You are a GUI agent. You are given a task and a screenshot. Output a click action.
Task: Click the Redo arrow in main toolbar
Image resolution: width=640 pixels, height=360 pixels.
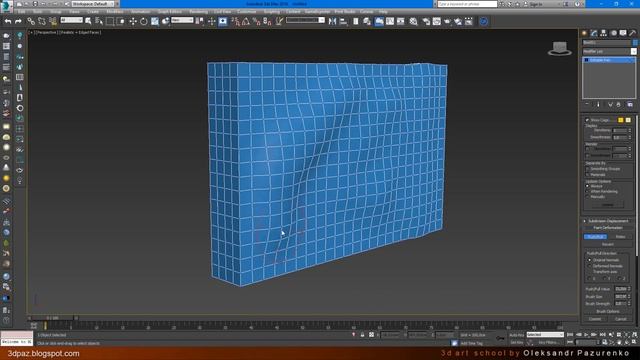pos(18,21)
